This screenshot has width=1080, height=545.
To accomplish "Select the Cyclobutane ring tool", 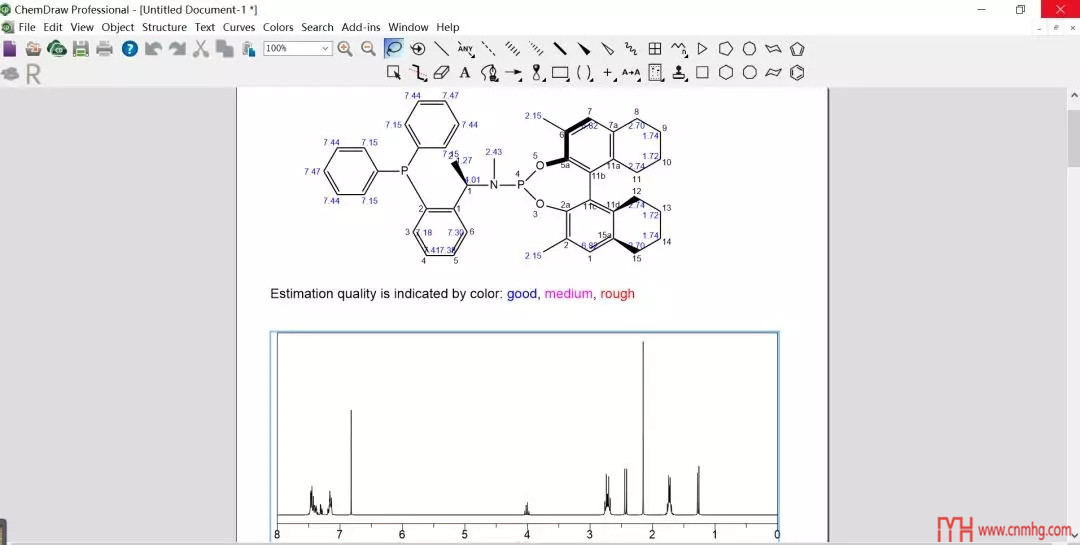I will pos(703,72).
